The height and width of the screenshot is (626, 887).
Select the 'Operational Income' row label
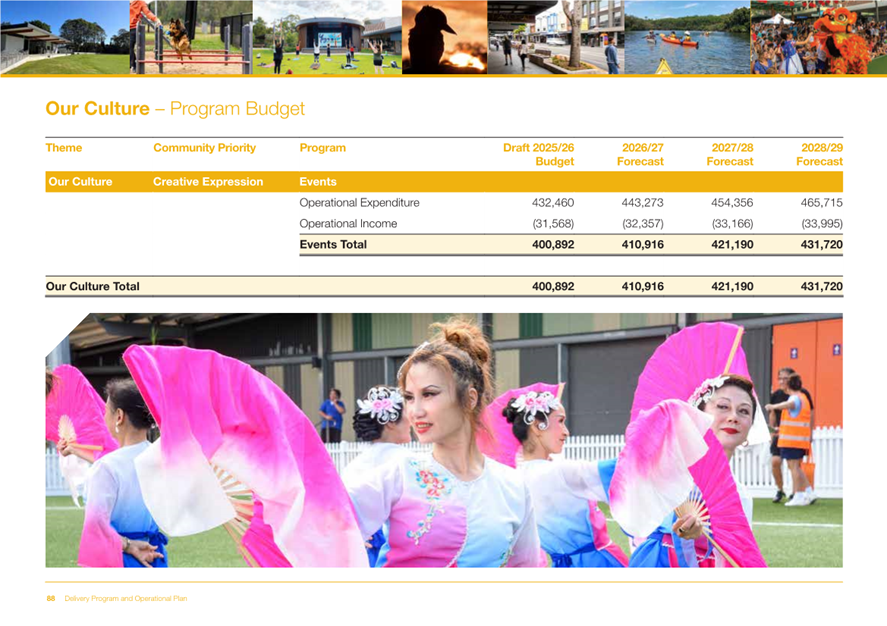(348, 224)
